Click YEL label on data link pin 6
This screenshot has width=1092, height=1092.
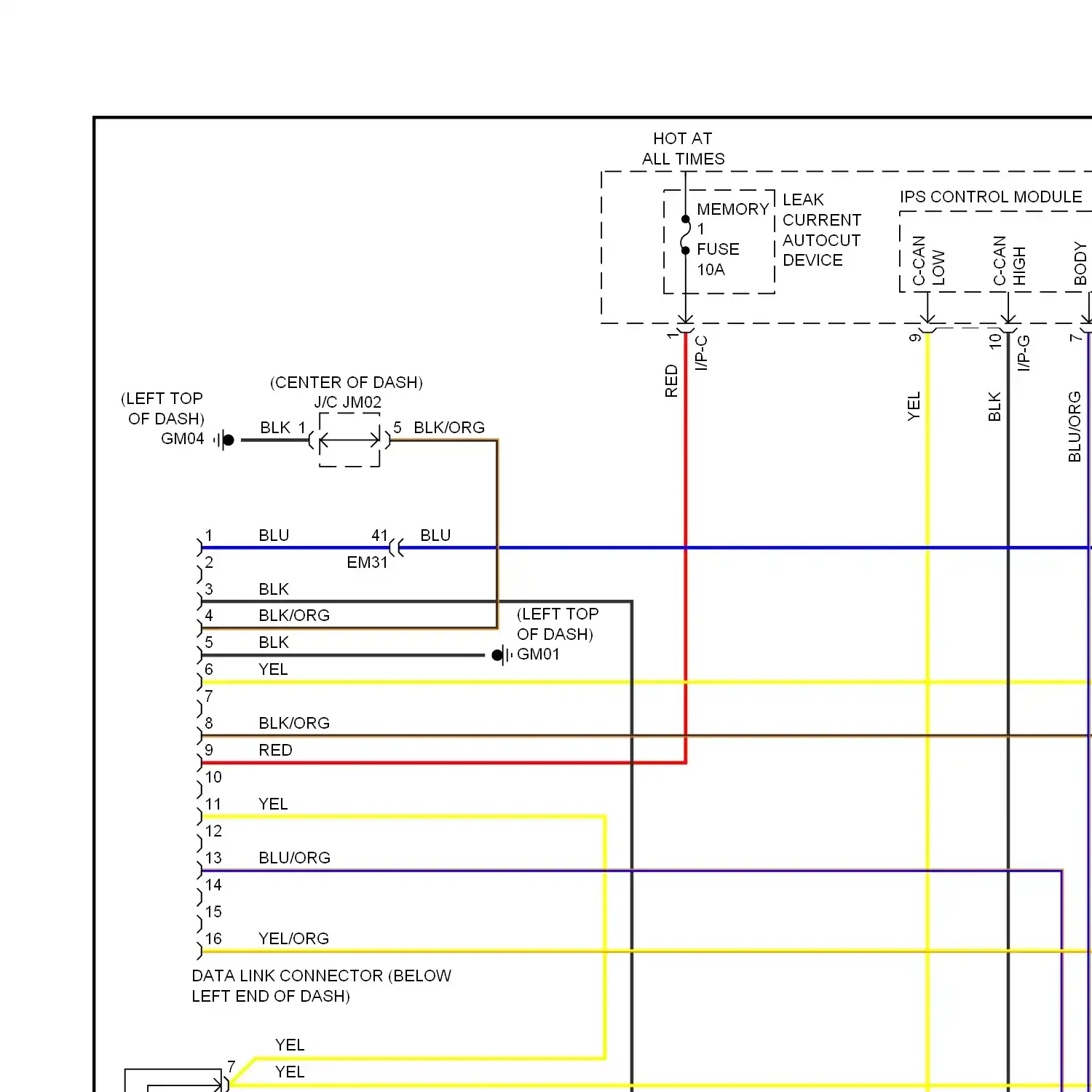273,670
